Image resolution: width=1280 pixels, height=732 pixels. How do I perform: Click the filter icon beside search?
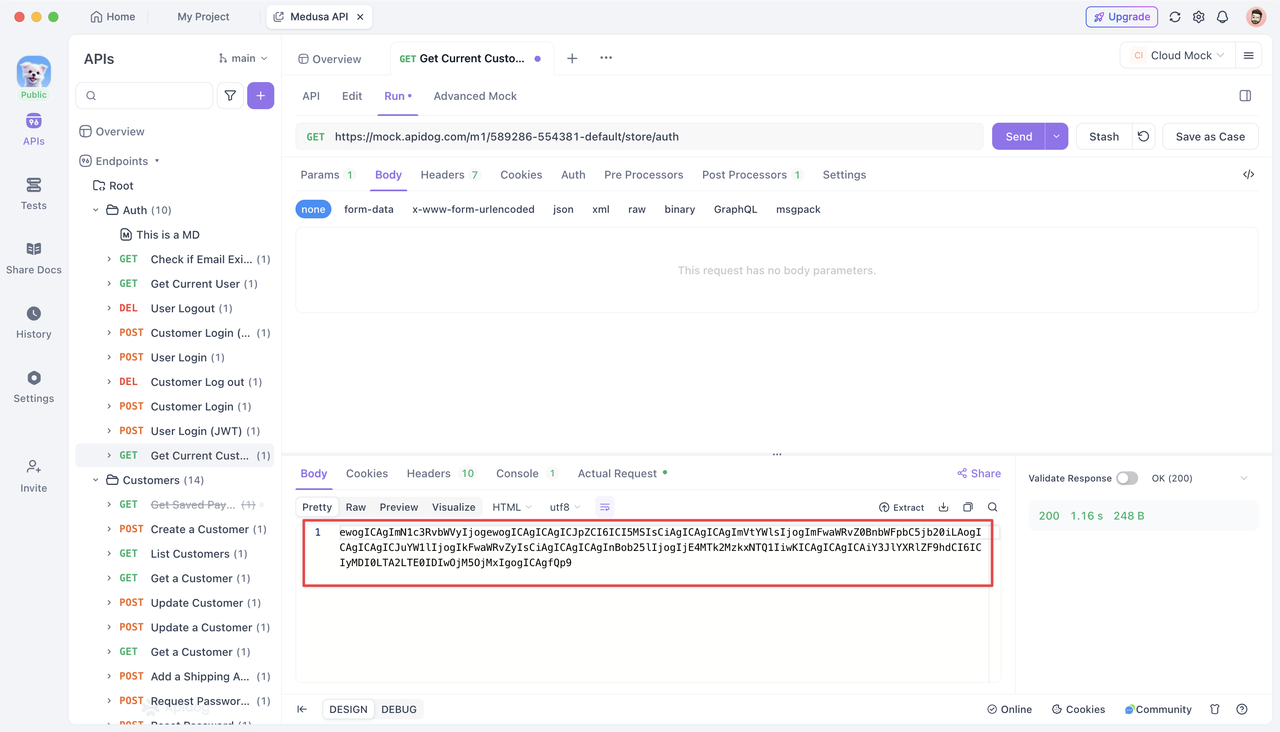pyautogui.click(x=230, y=96)
